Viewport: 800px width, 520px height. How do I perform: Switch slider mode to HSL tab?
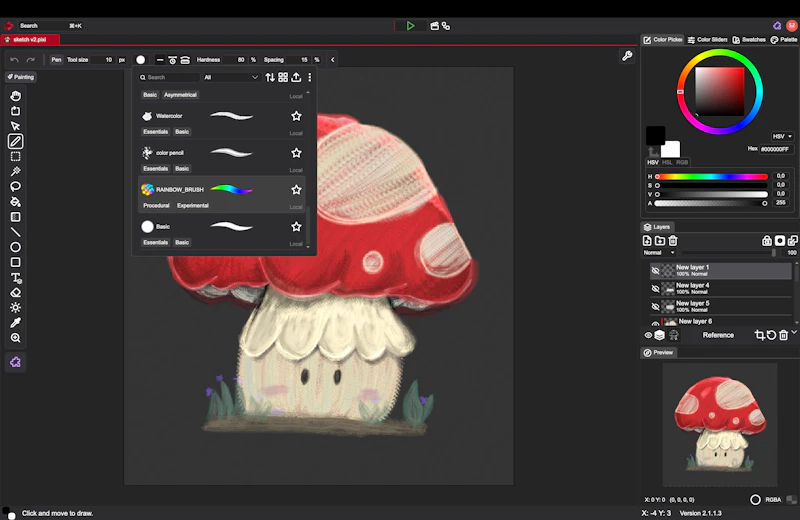(667, 162)
